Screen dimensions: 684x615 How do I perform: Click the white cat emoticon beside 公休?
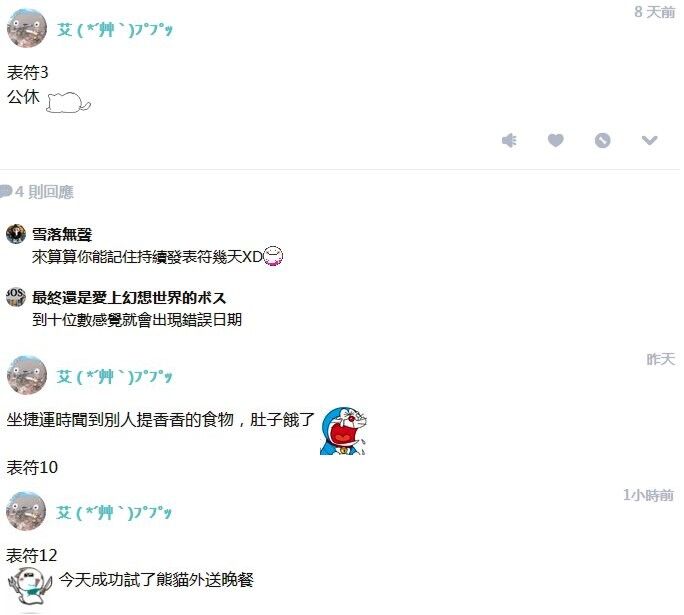[x=68, y=102]
